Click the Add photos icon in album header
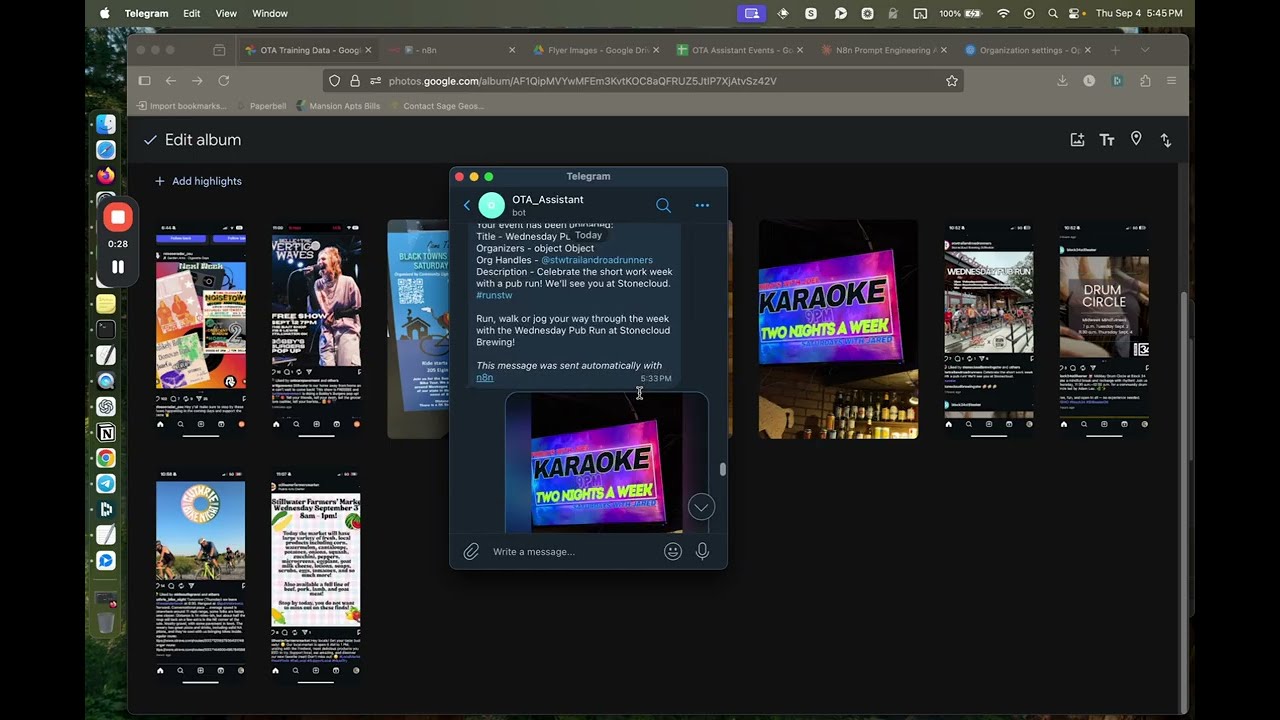1280x720 pixels. (x=1077, y=140)
